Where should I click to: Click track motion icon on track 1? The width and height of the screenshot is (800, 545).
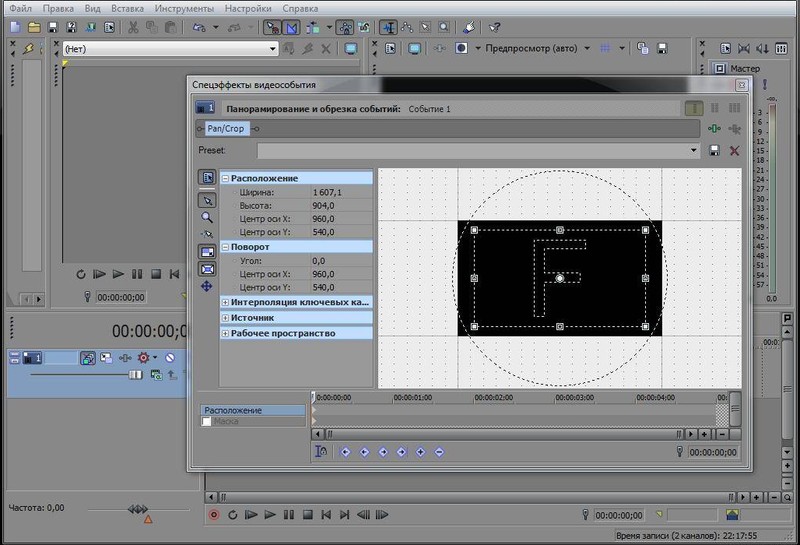pyautogui.click(x=106, y=358)
